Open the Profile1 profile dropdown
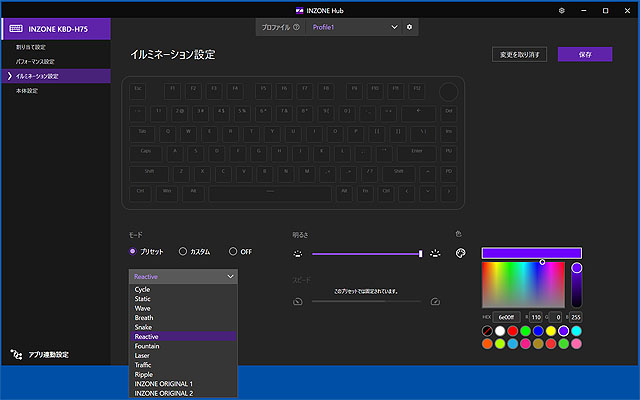Viewport: 640px width, 400px height. click(355, 27)
